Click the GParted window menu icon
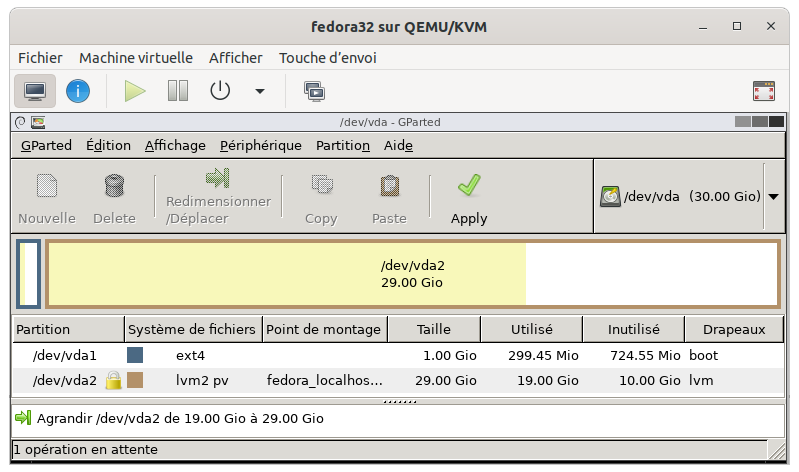 coord(20,122)
